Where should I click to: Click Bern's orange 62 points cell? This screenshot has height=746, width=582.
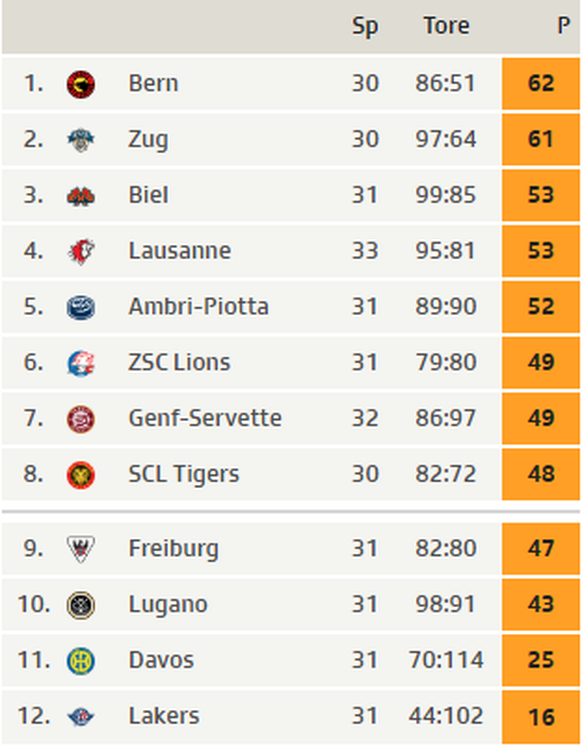pyautogui.click(x=541, y=84)
